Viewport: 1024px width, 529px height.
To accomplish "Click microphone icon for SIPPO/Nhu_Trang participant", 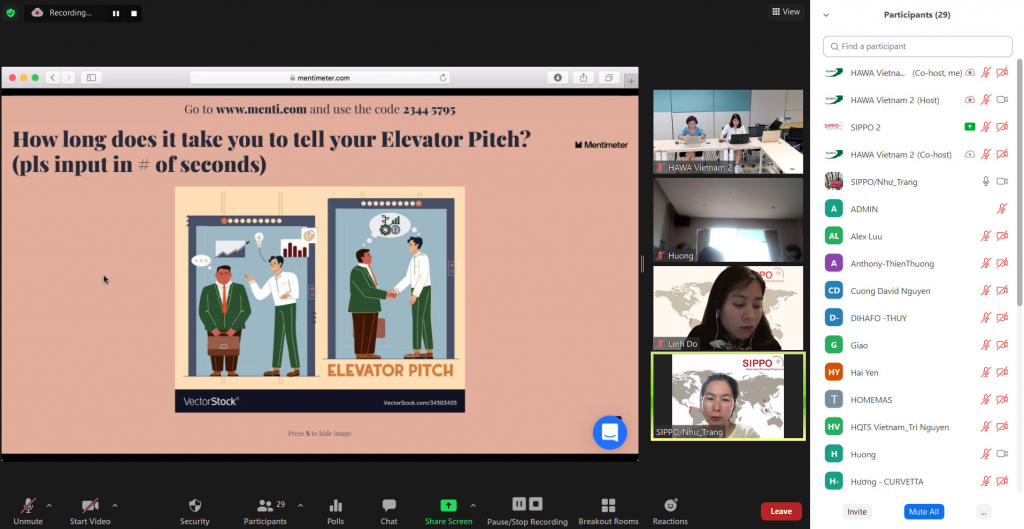I will coord(986,182).
